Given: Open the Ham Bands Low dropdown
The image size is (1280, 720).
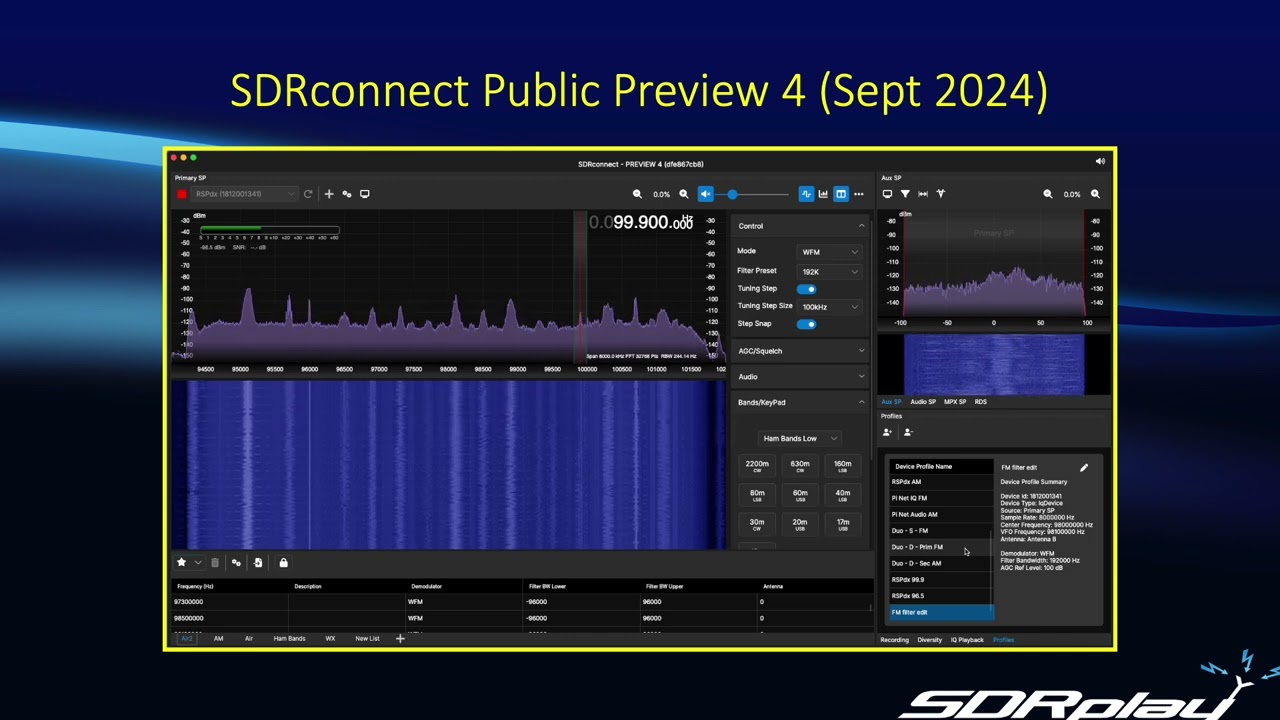Looking at the screenshot, I should 800,438.
